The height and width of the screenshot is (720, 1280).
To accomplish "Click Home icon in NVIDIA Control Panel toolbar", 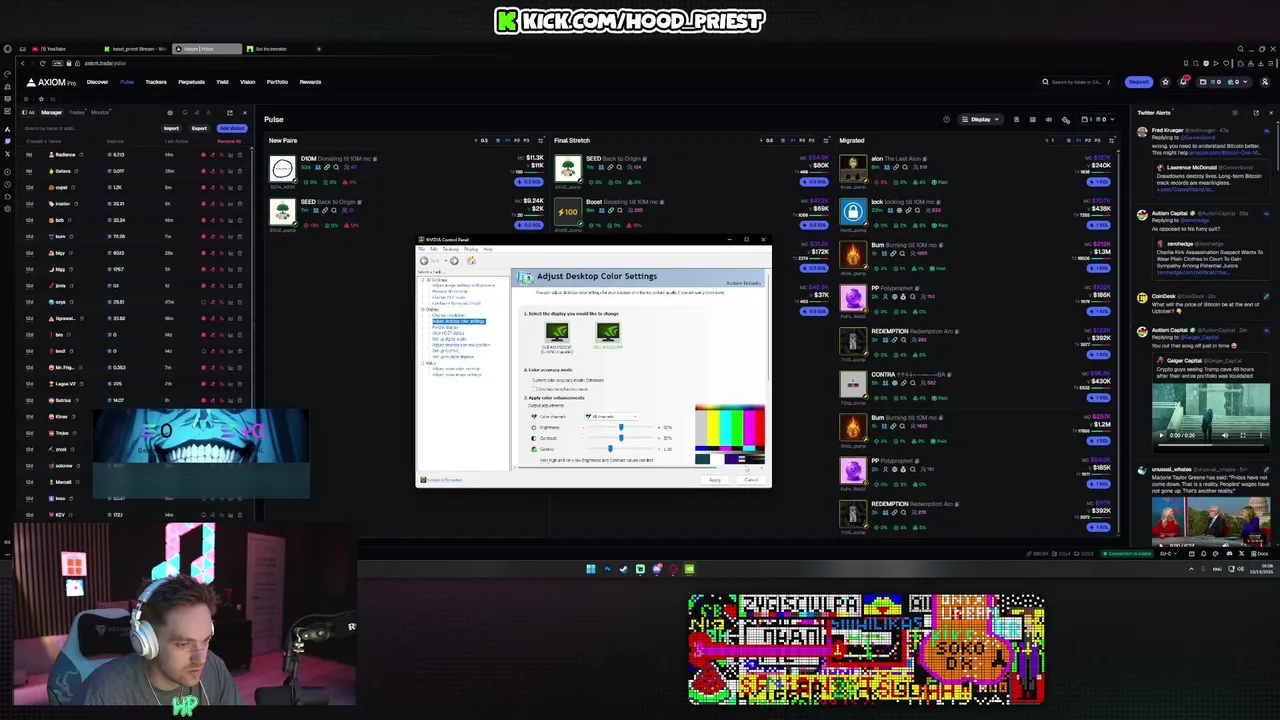I will click(471, 261).
